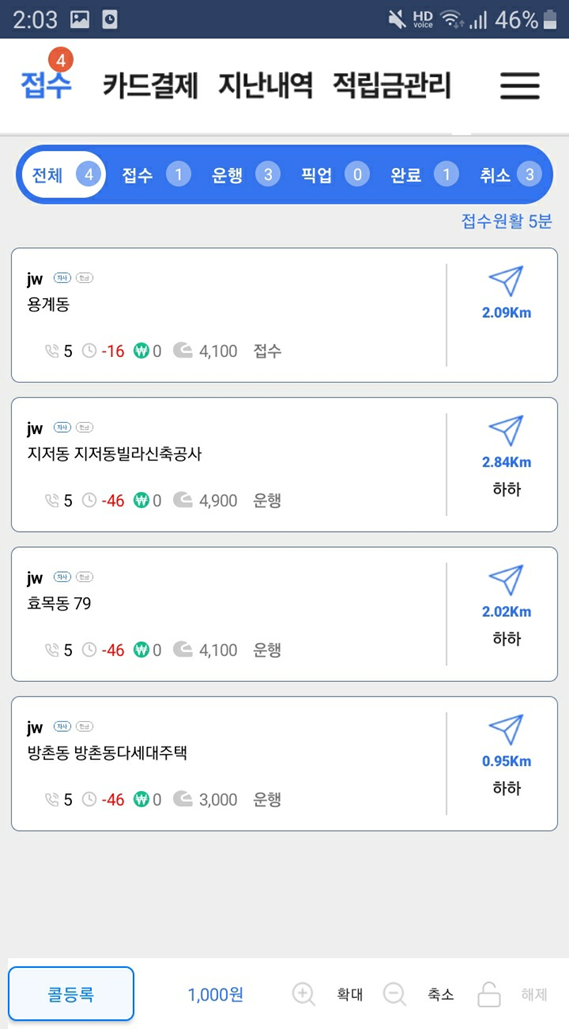
Task: Tap the 해제 unlock padlock icon
Action: pos(489,994)
